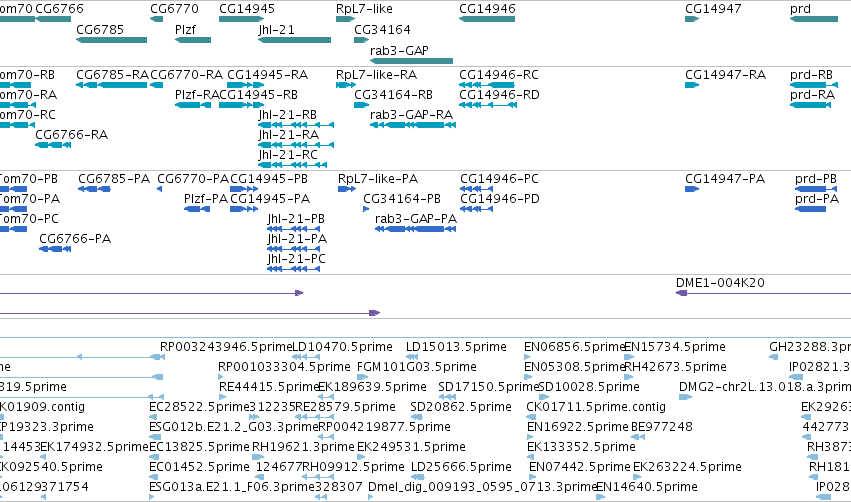Open the LD15013.5prime EST label
Viewport: 851px width, 502px height.
click(456, 347)
